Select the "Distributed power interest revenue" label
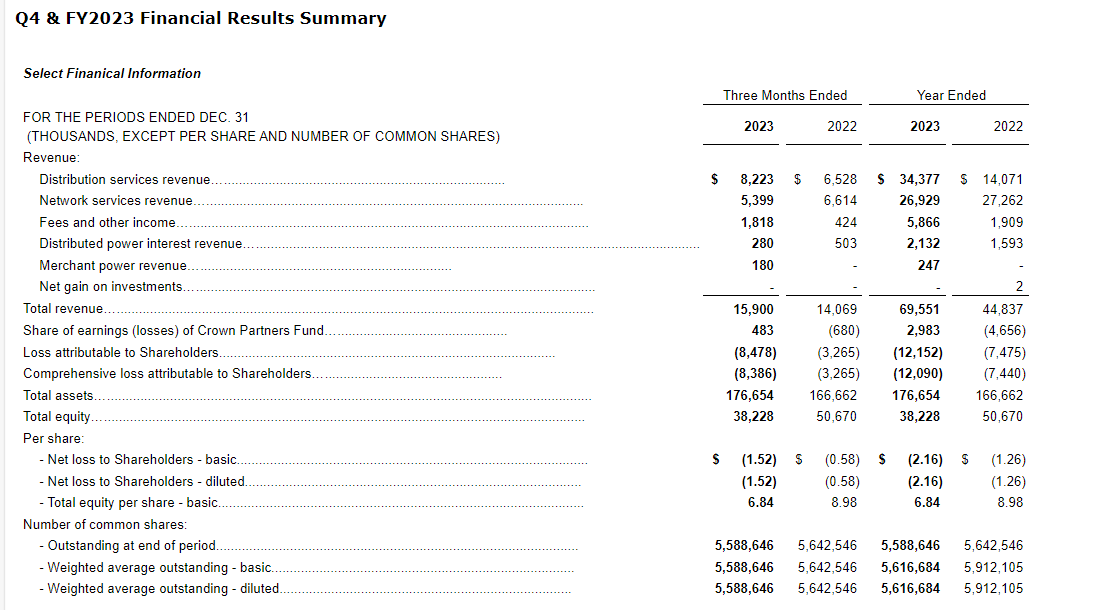The height and width of the screenshot is (610, 1118). coord(140,243)
